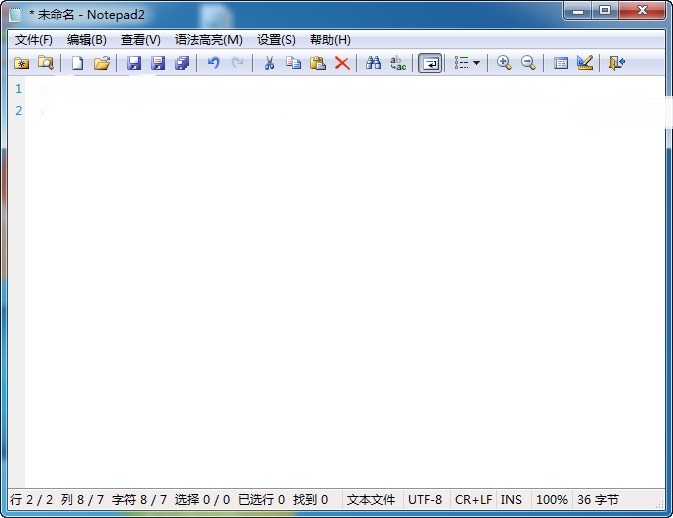Open the 语法高亮(M) menu
Viewport: 673px width, 518px height.
(209, 40)
